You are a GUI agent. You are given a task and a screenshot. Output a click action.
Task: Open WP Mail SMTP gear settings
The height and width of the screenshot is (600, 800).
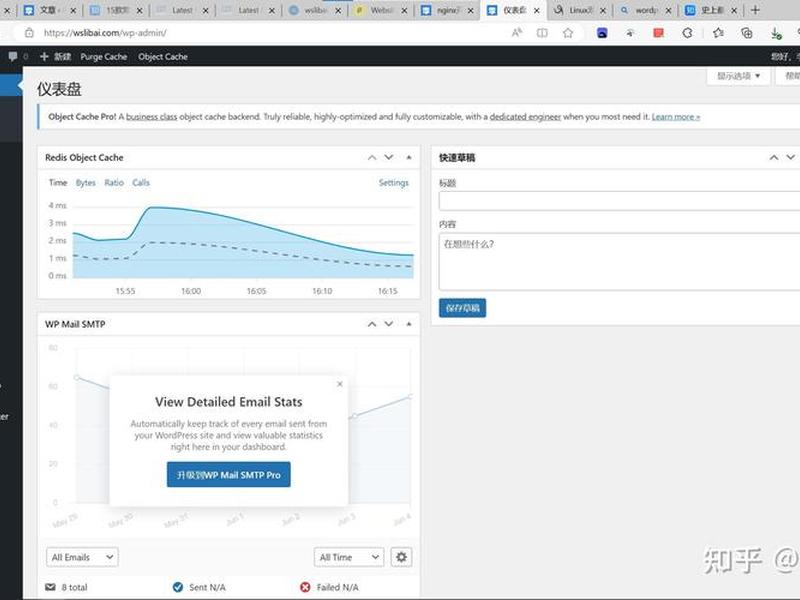[x=402, y=557]
